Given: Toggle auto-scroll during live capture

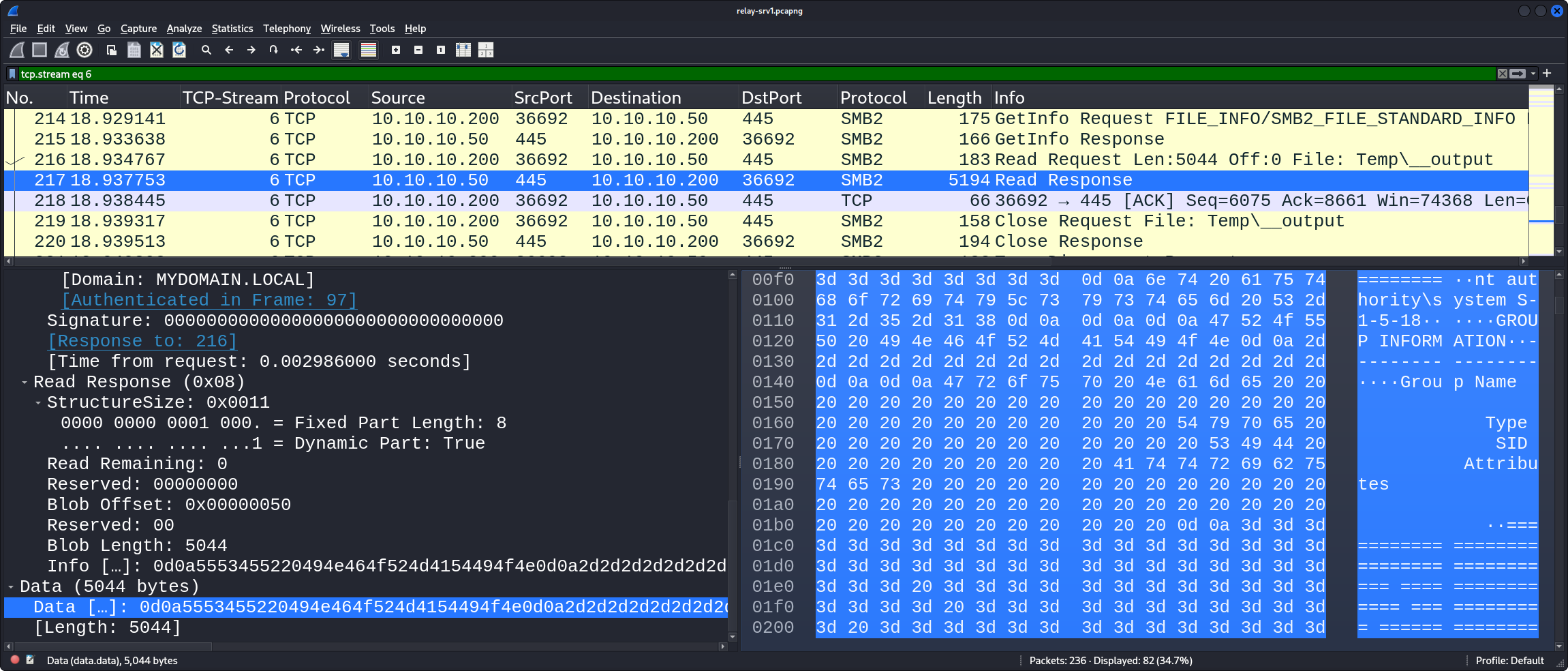Looking at the screenshot, I should pyautogui.click(x=341, y=50).
